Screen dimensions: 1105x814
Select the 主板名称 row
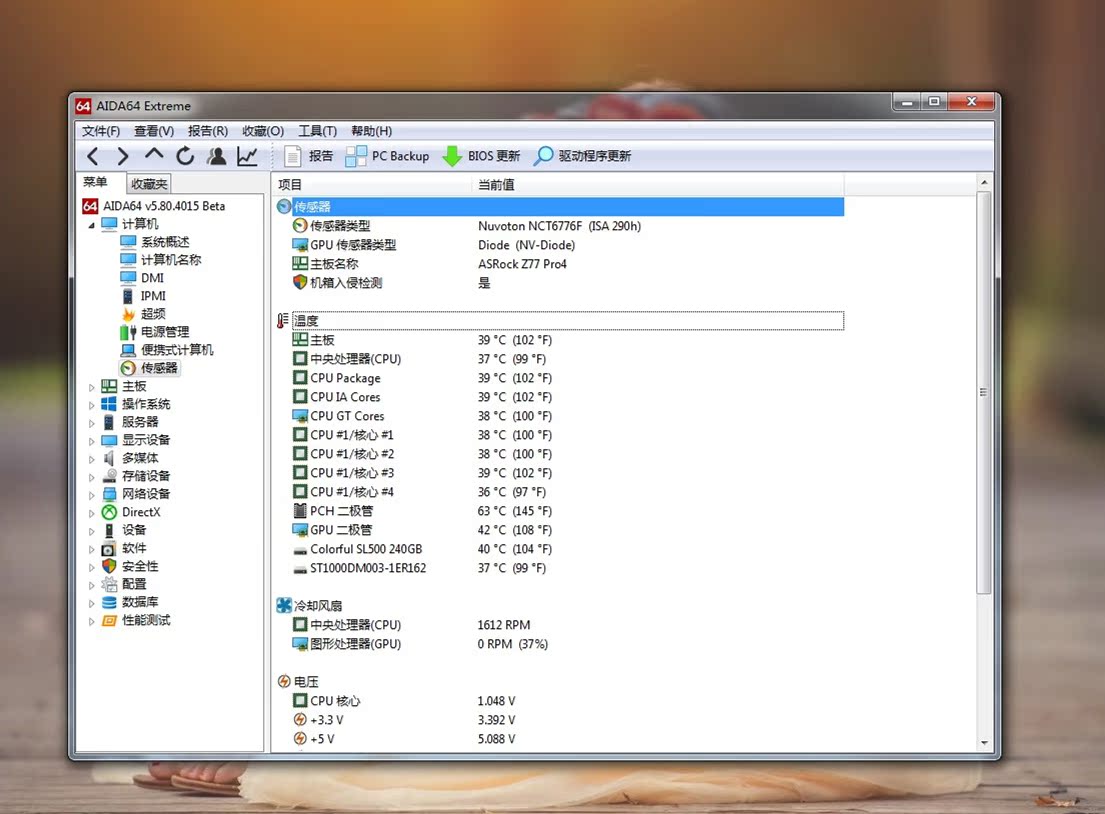click(x=560, y=264)
